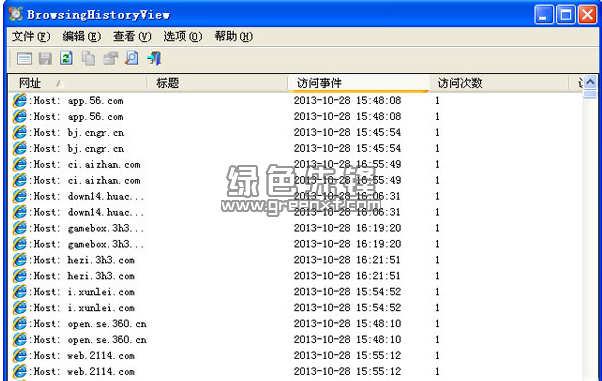The height and width of the screenshot is (381, 602).
Task: Select the first open.se.360.cn host row
Action: point(295,324)
